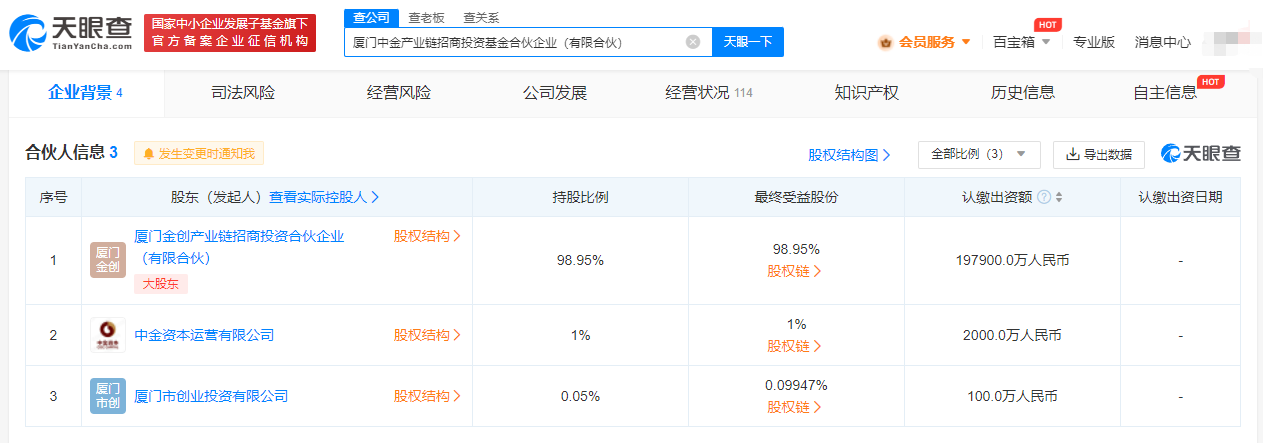Open the 股权结构图 link
This screenshot has height=443, width=1263.
pyautogui.click(x=849, y=155)
